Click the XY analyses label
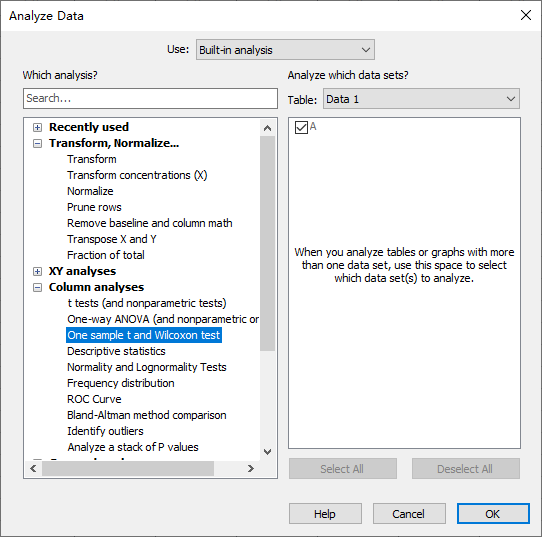This screenshot has height=537, width=542. tap(82, 271)
